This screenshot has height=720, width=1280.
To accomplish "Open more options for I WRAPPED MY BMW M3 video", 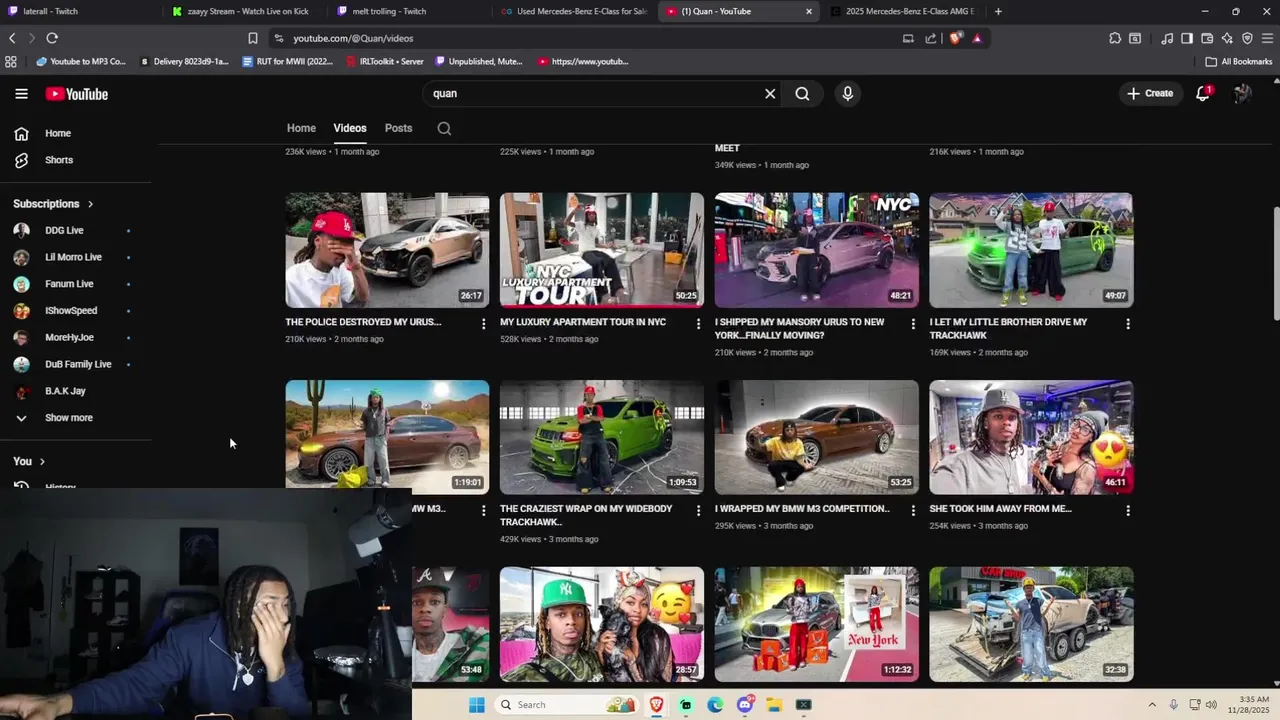I will click(x=912, y=510).
